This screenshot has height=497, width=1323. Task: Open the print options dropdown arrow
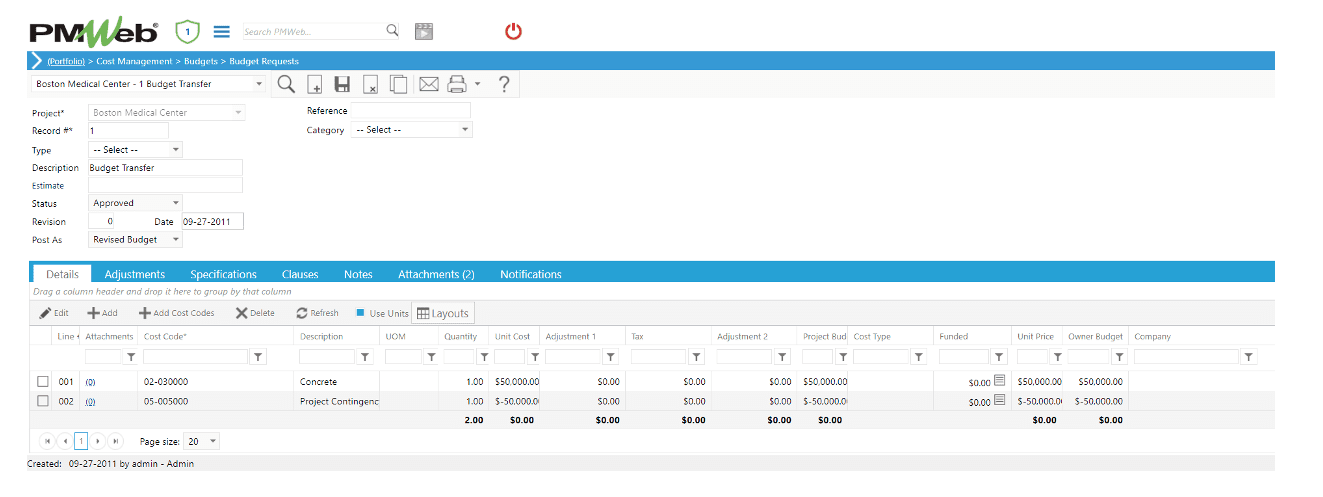point(477,85)
